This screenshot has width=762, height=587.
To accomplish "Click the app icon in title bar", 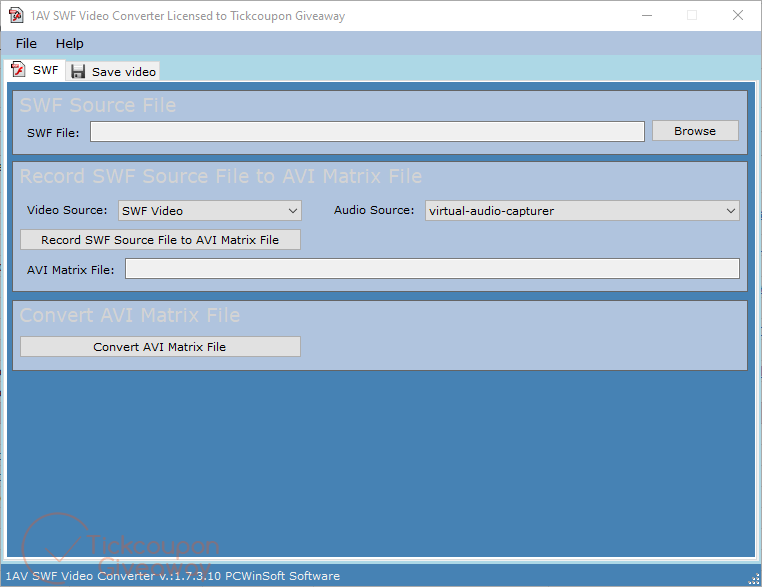I will coord(16,16).
